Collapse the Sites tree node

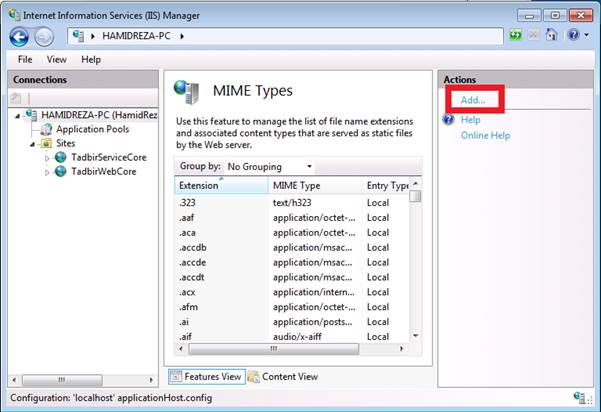pyautogui.click(x=33, y=144)
